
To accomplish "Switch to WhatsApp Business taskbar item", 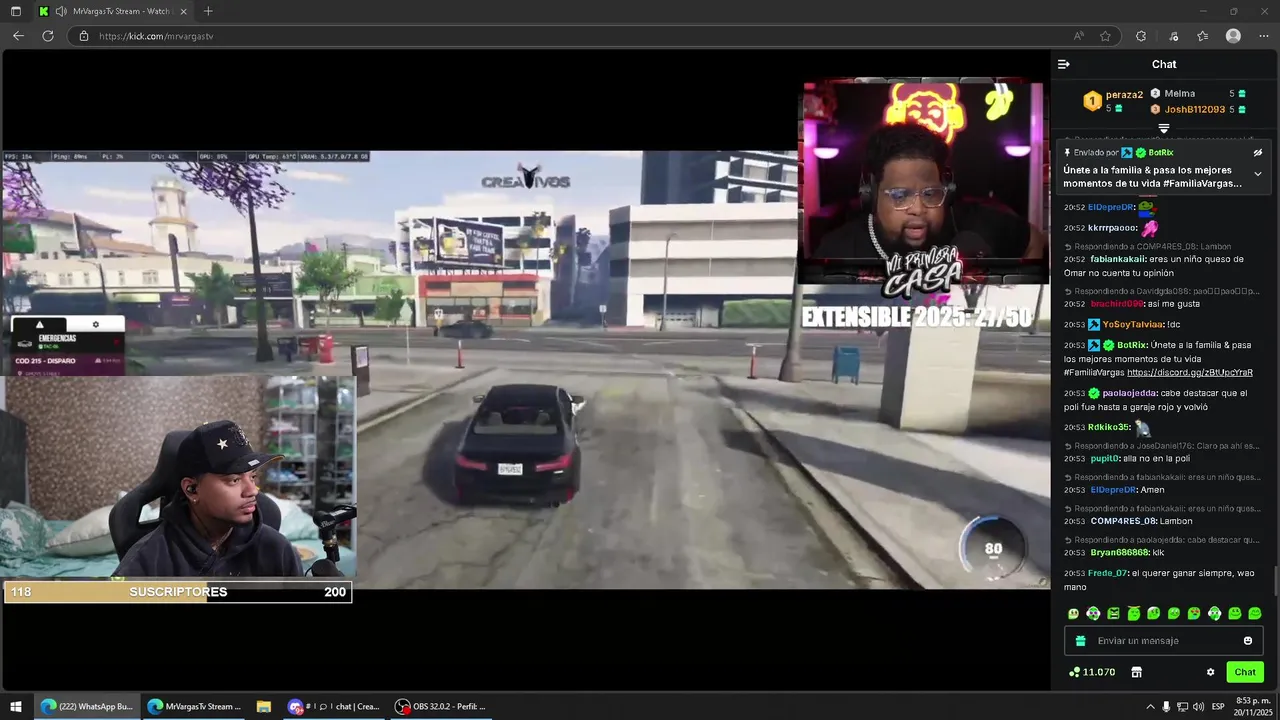I will tap(86, 706).
